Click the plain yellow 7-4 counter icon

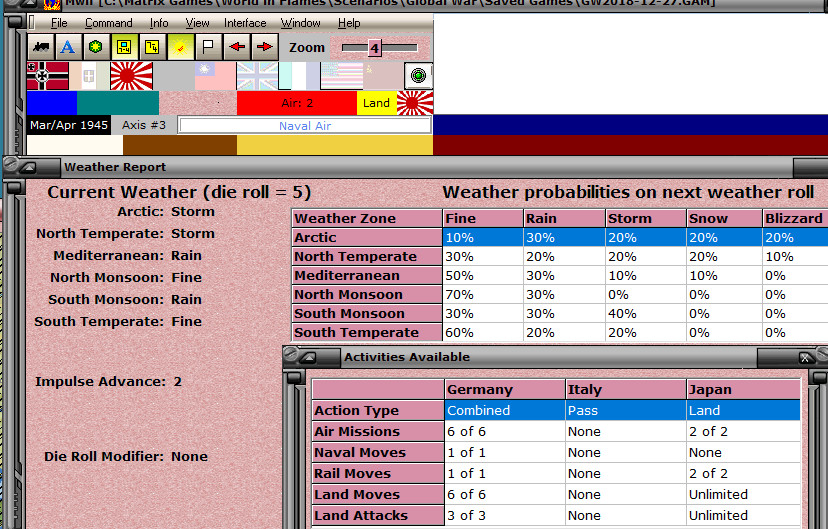point(152,48)
